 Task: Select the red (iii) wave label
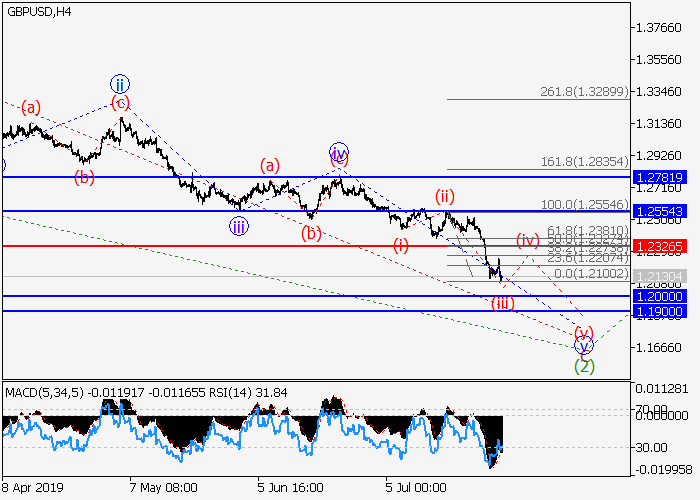point(503,303)
